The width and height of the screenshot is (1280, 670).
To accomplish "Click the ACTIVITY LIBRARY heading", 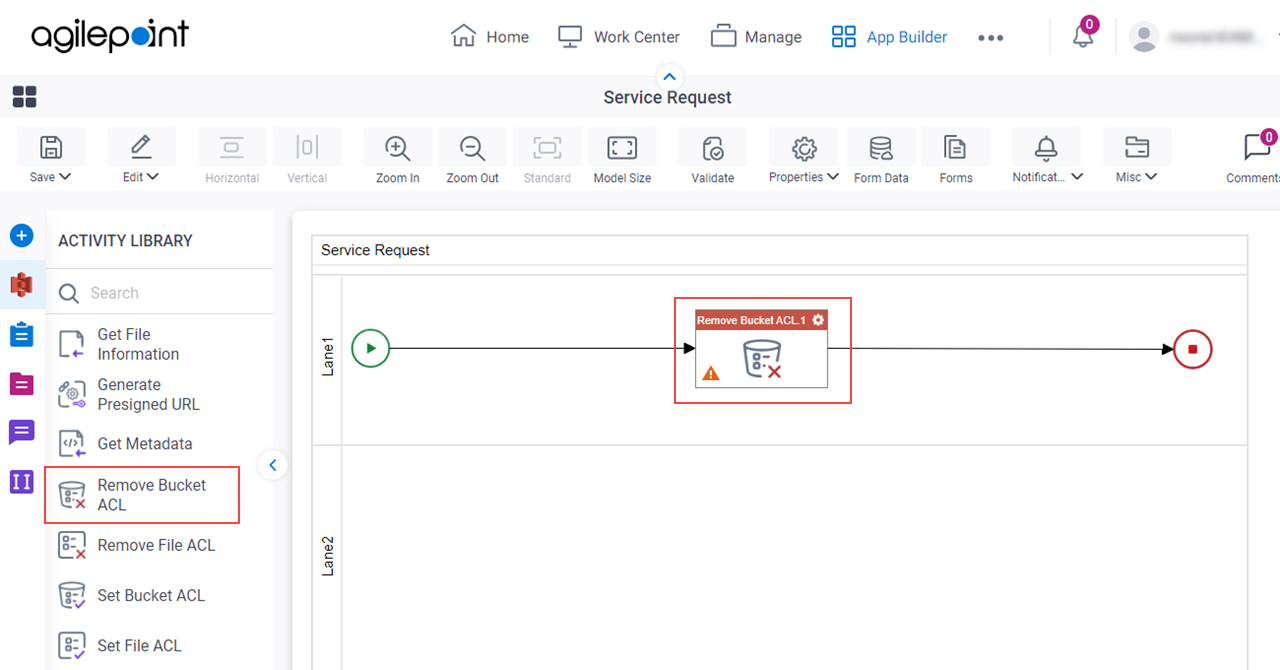I will (125, 240).
